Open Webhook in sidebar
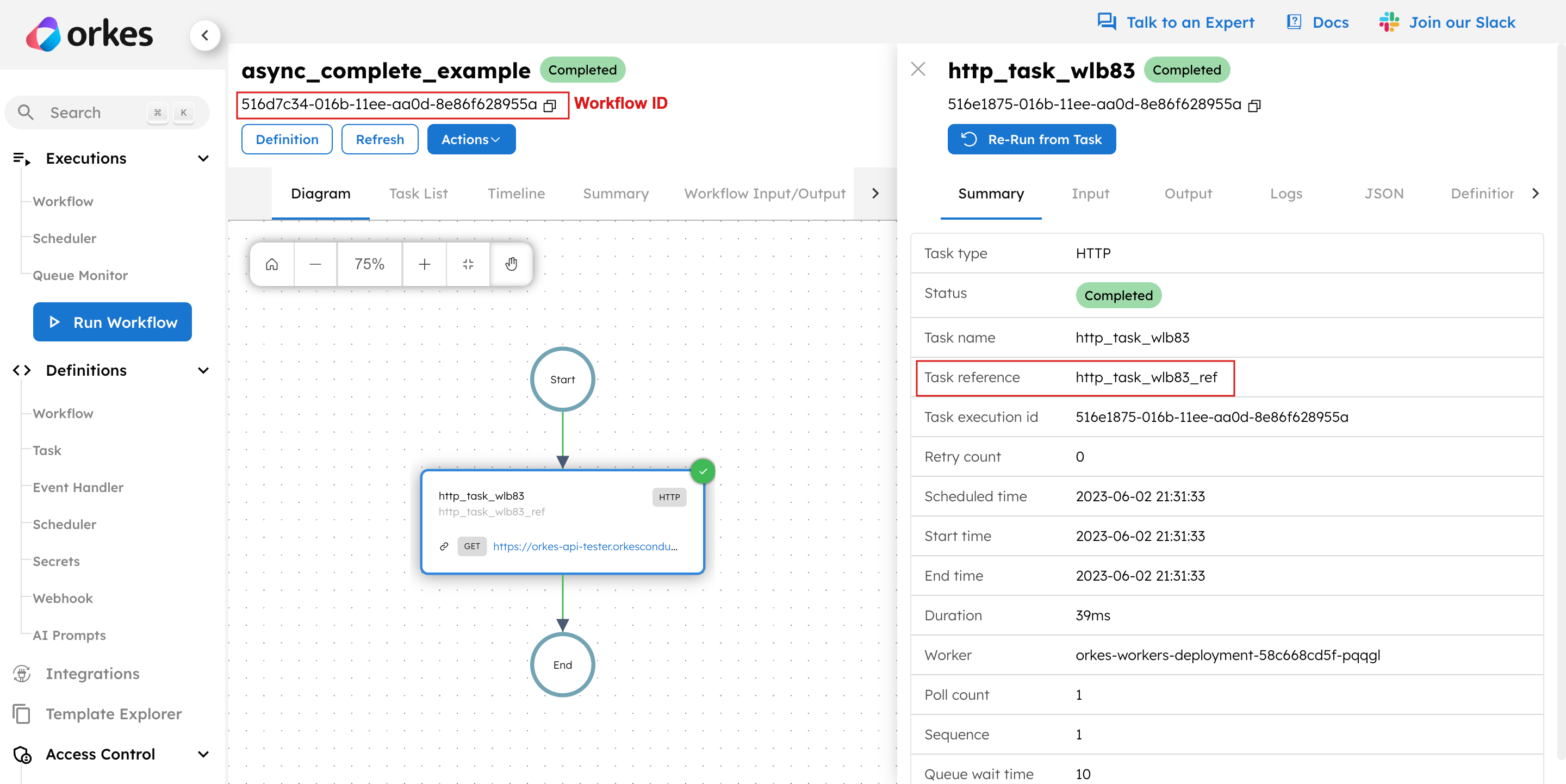 pyautogui.click(x=63, y=598)
